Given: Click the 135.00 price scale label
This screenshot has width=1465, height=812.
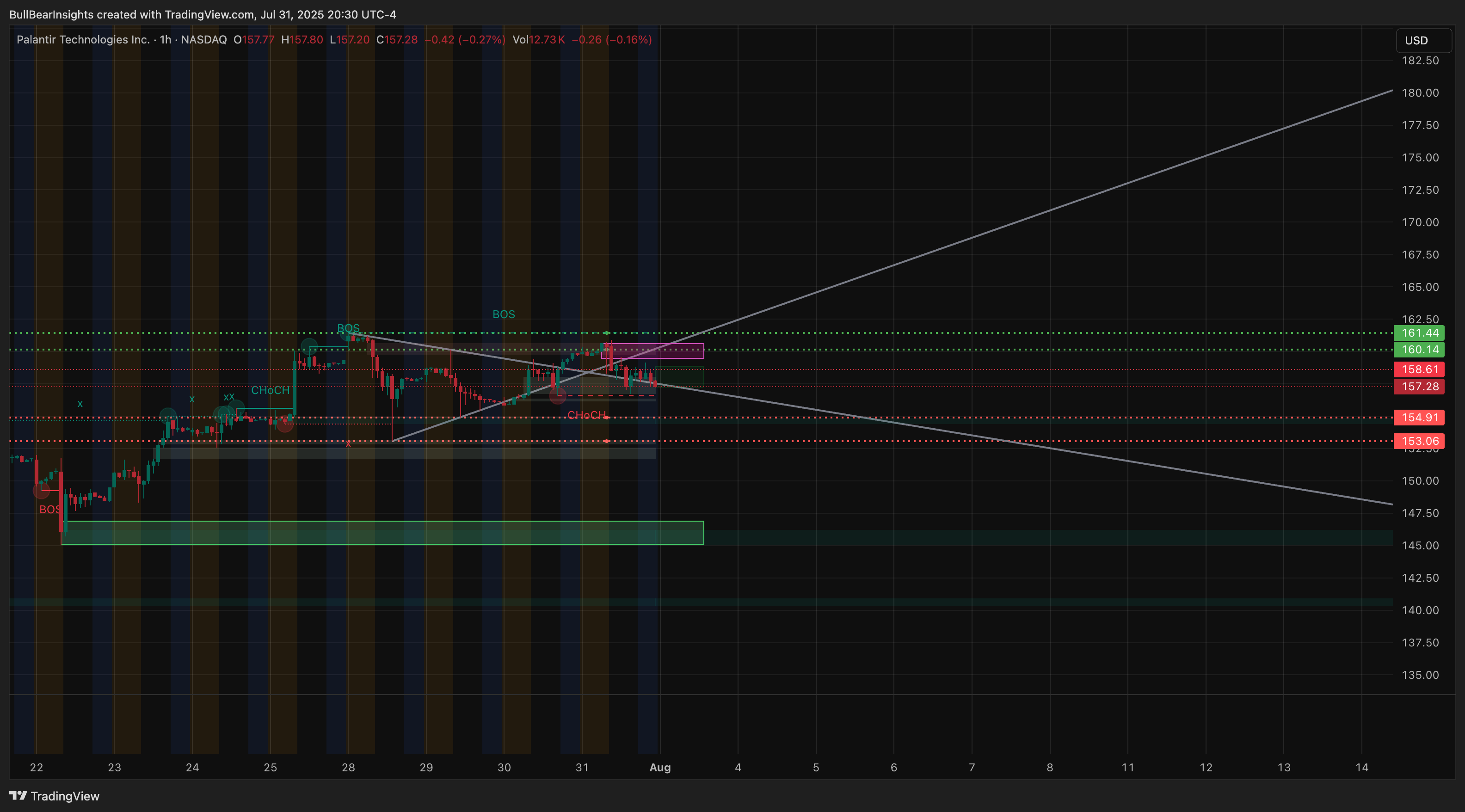Looking at the screenshot, I should pyautogui.click(x=1420, y=675).
